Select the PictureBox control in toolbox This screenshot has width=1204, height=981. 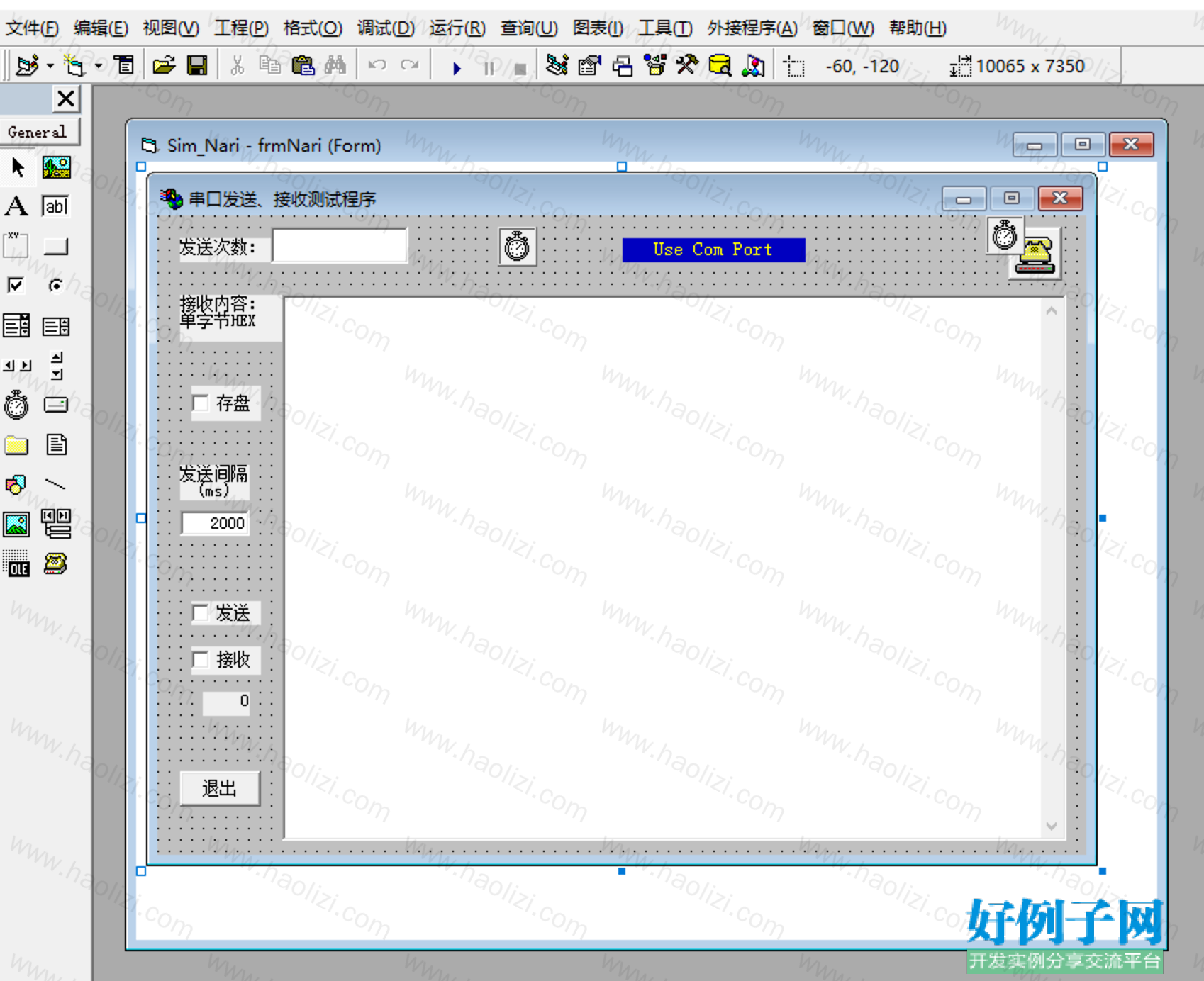click(56, 167)
